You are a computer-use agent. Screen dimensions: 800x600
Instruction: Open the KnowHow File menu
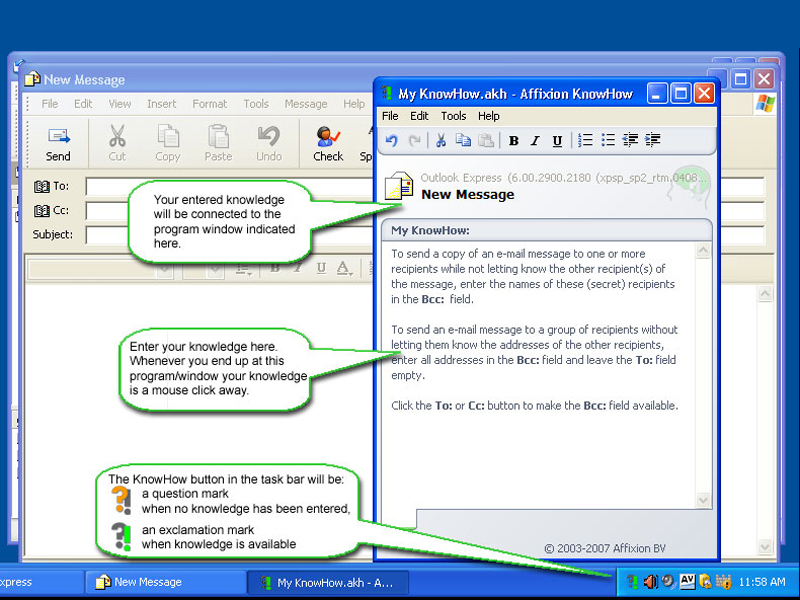click(390, 116)
